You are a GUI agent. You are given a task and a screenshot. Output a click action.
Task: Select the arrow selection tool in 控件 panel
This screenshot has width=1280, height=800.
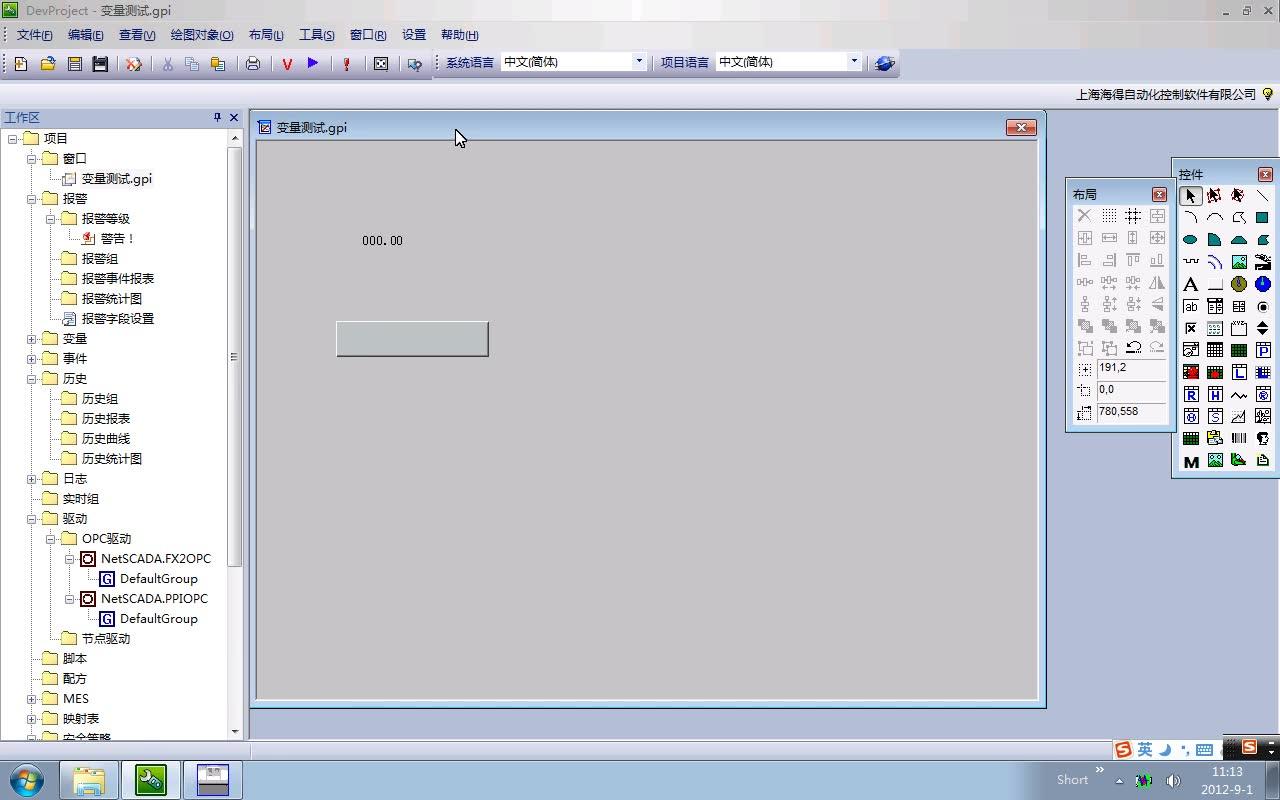coord(1191,196)
